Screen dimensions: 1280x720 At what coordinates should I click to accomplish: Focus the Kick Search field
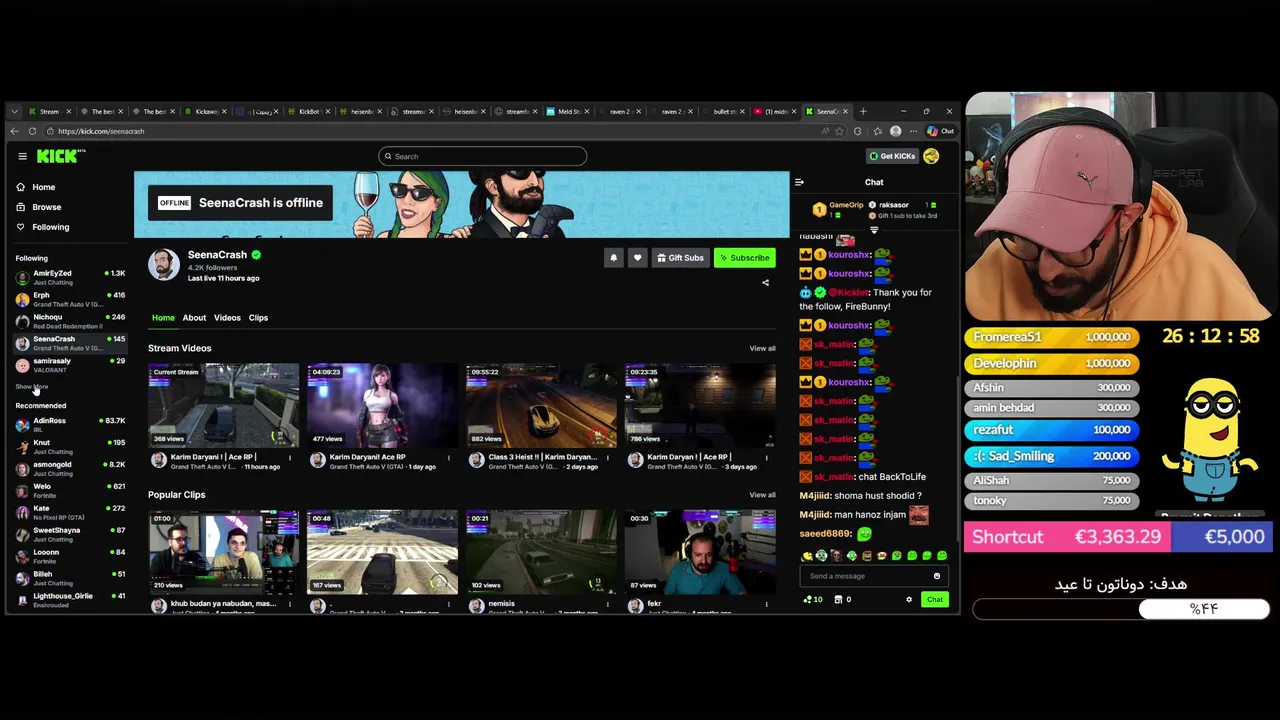click(x=482, y=156)
